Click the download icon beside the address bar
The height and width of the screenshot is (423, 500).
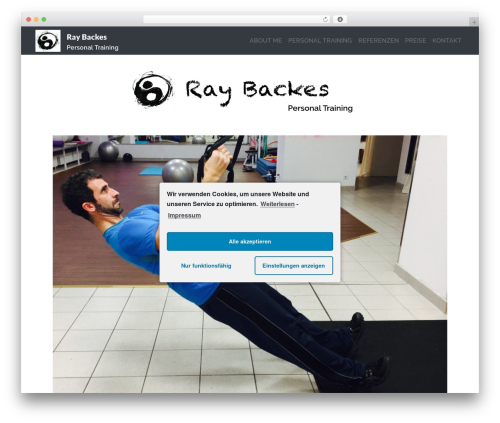[x=340, y=19]
